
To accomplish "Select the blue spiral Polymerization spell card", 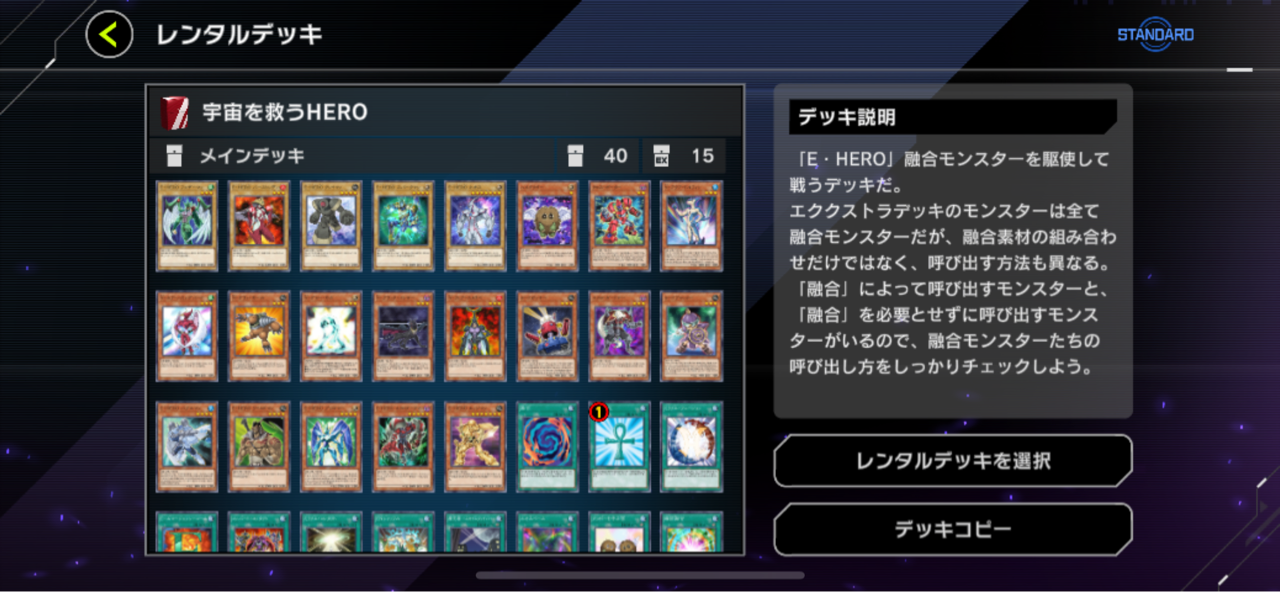I will (547, 447).
